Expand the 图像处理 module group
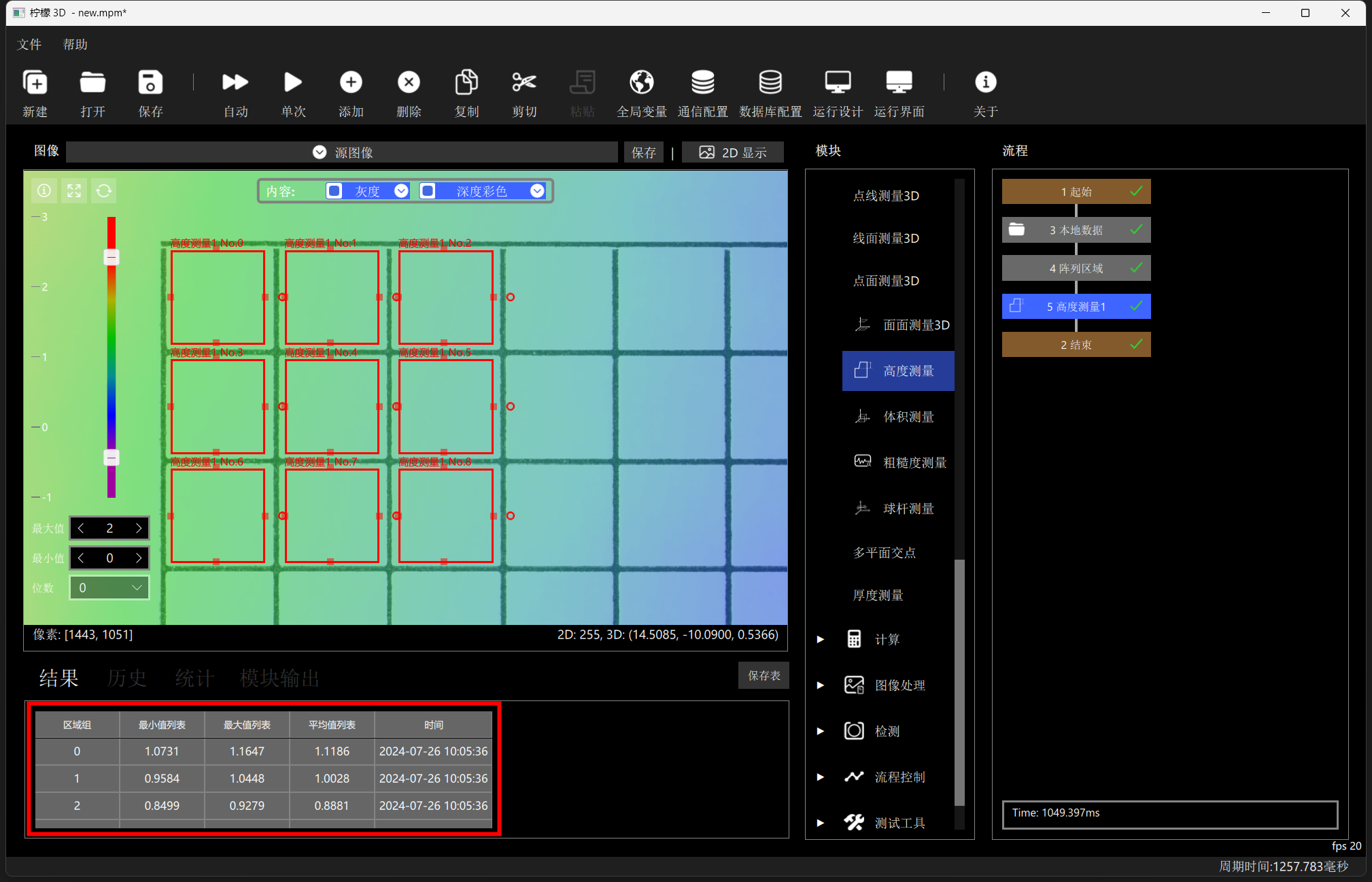The width and height of the screenshot is (1372, 882). pos(821,685)
